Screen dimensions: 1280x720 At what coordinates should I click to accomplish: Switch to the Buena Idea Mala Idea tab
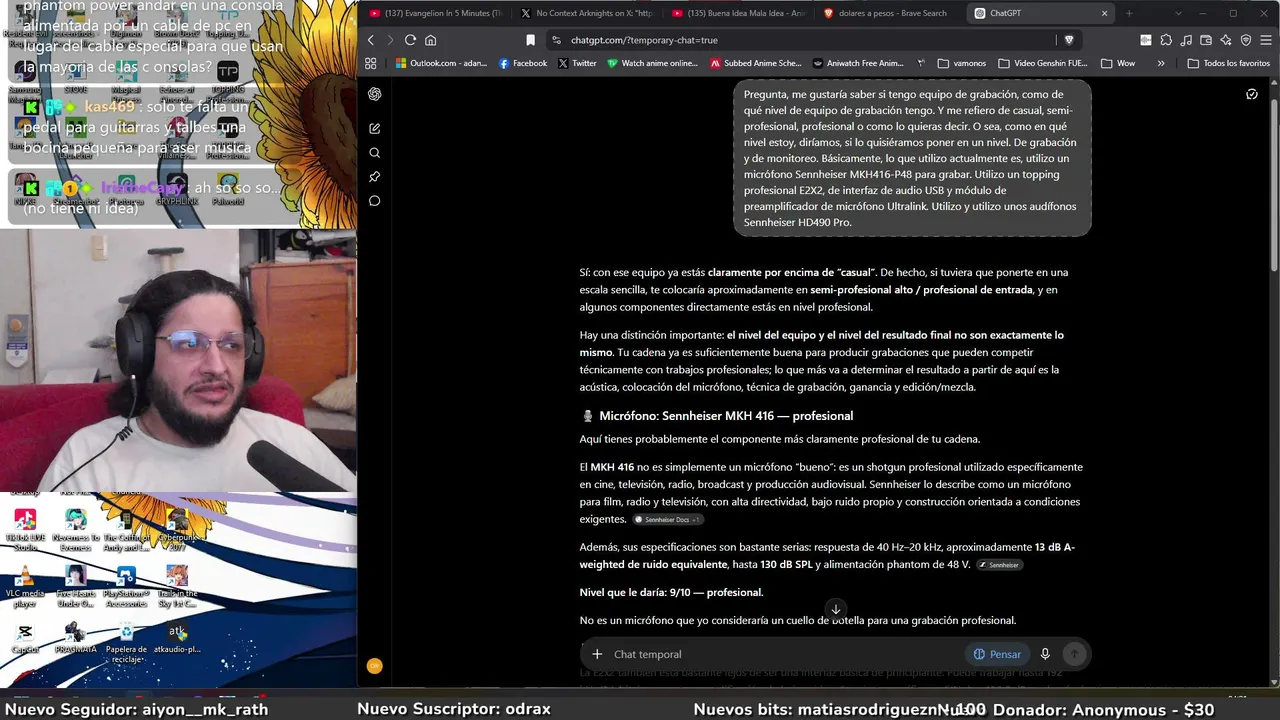tap(740, 14)
